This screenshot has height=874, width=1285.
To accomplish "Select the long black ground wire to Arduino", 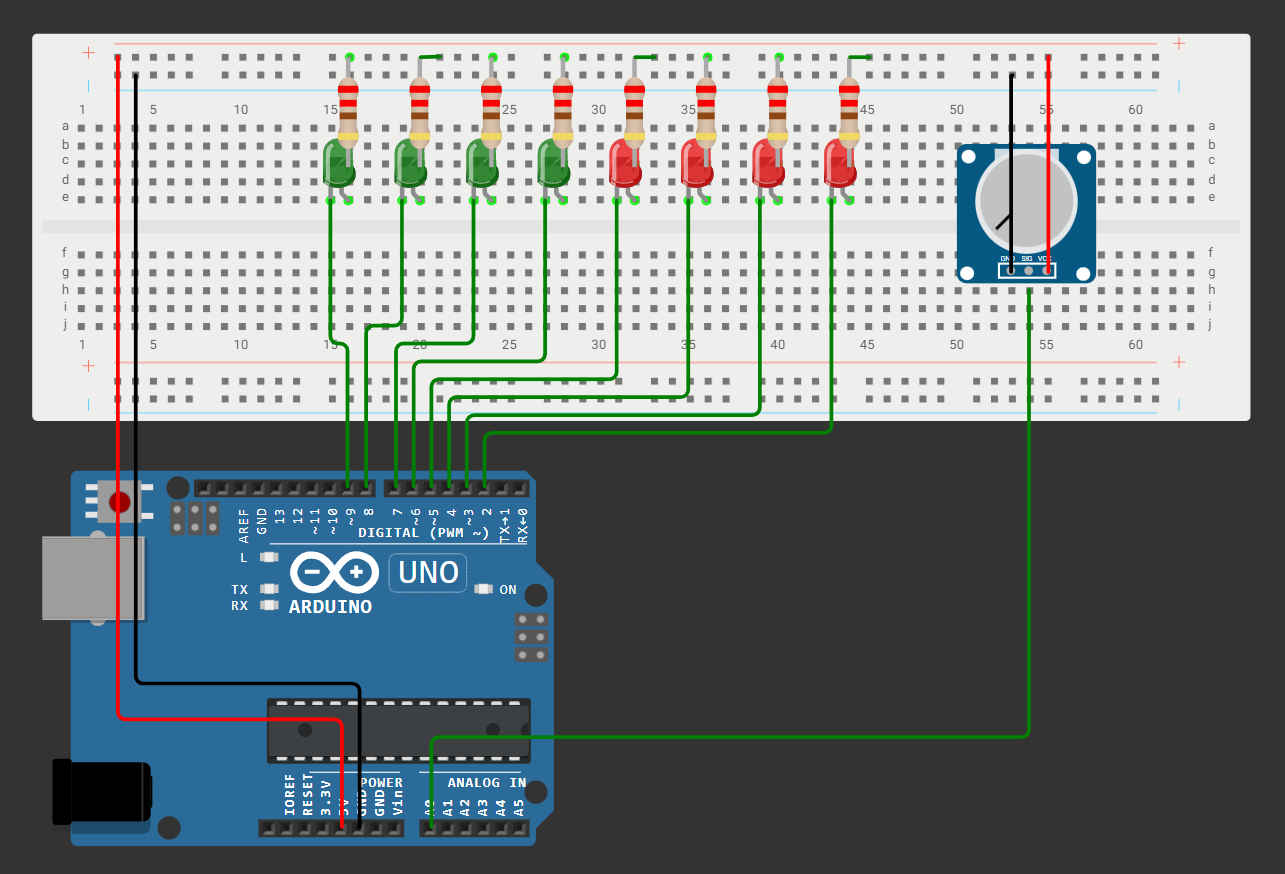I will [137, 400].
